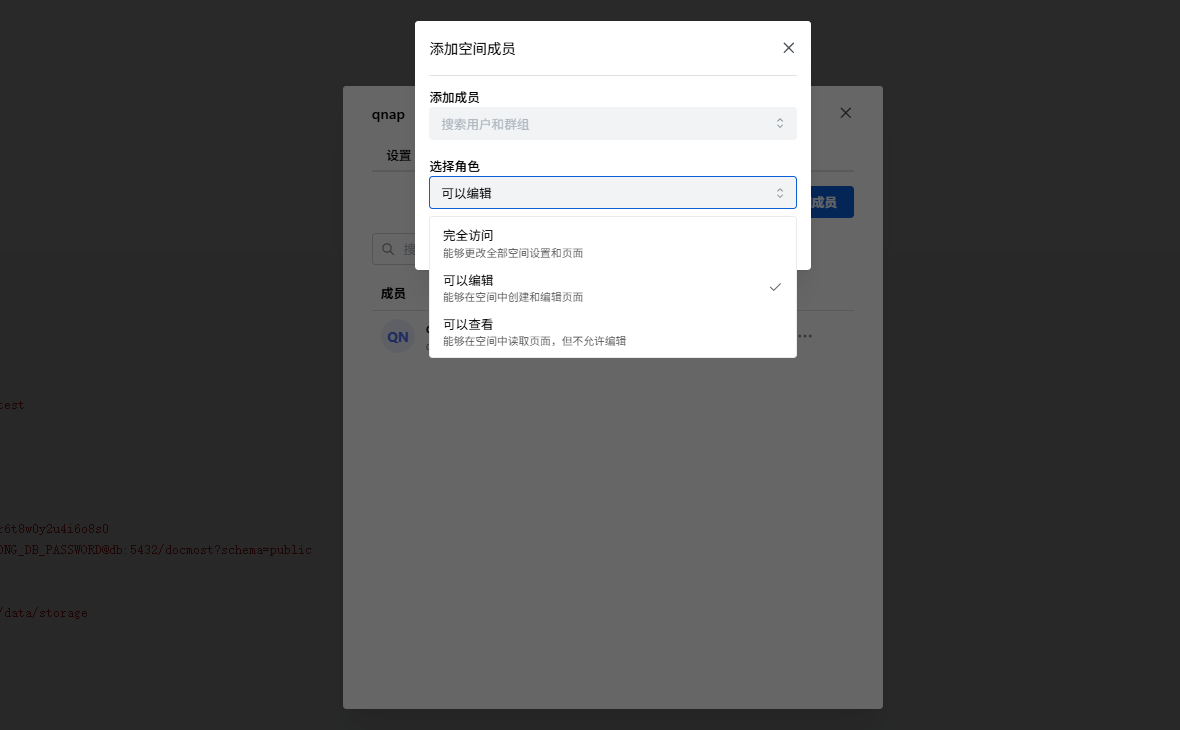The width and height of the screenshot is (1180, 730).
Task: Open the three-dot menu for QN member
Action: coord(805,336)
